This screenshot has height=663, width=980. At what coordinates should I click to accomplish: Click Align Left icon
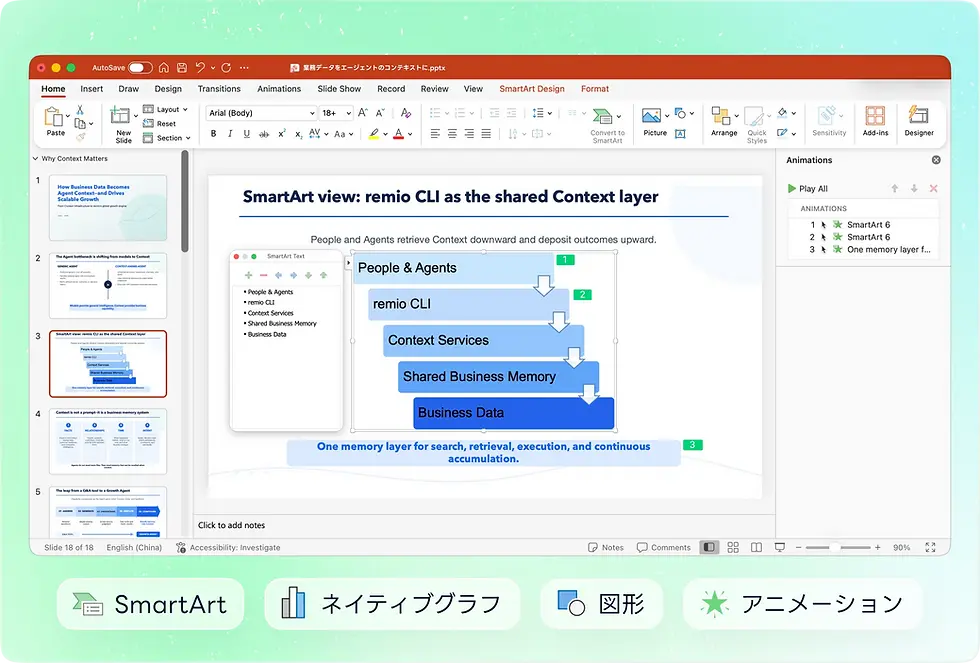pyautogui.click(x=436, y=134)
